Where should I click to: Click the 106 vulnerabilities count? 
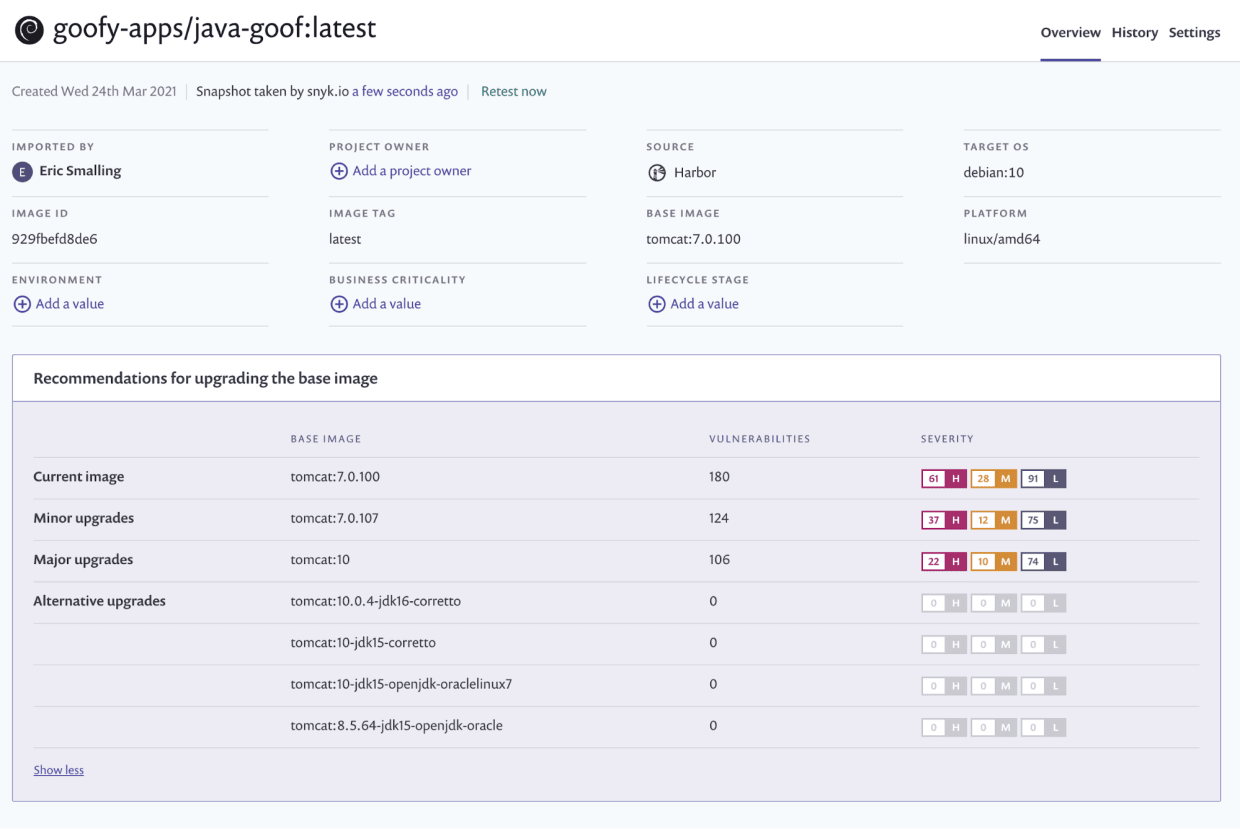point(719,560)
